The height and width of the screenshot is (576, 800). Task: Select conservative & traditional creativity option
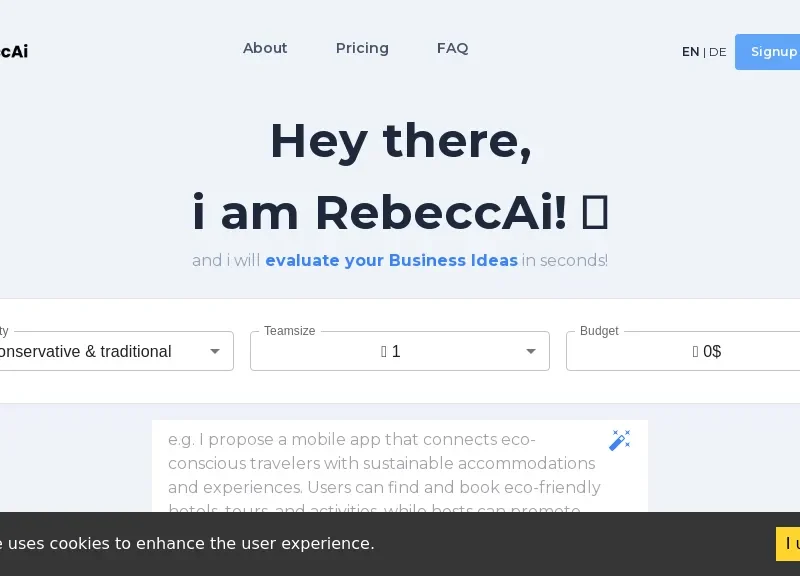pos(85,351)
